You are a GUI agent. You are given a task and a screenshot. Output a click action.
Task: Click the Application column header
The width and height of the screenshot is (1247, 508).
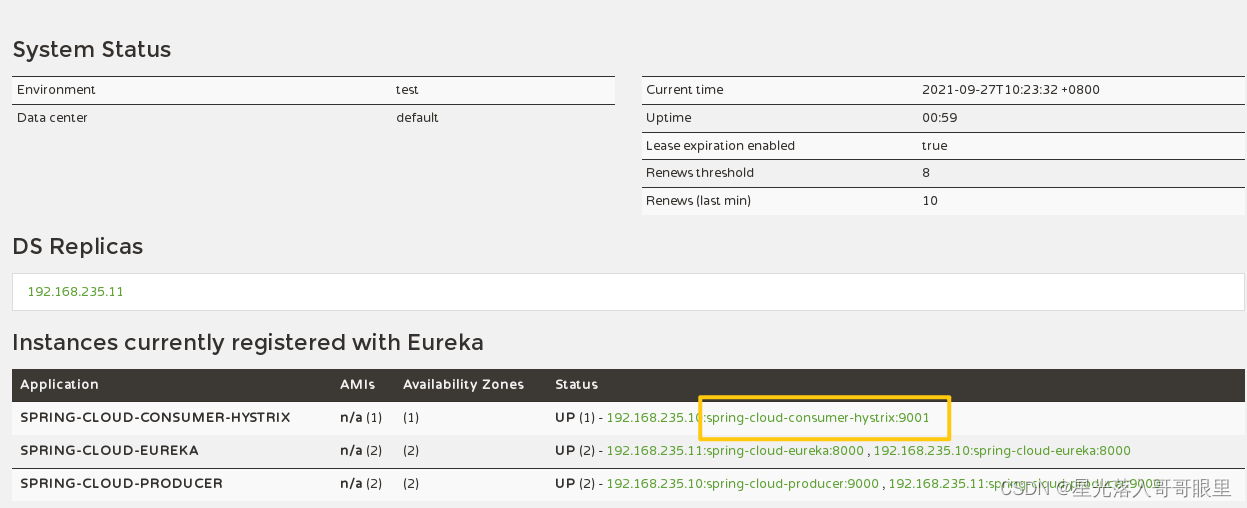tap(59, 385)
